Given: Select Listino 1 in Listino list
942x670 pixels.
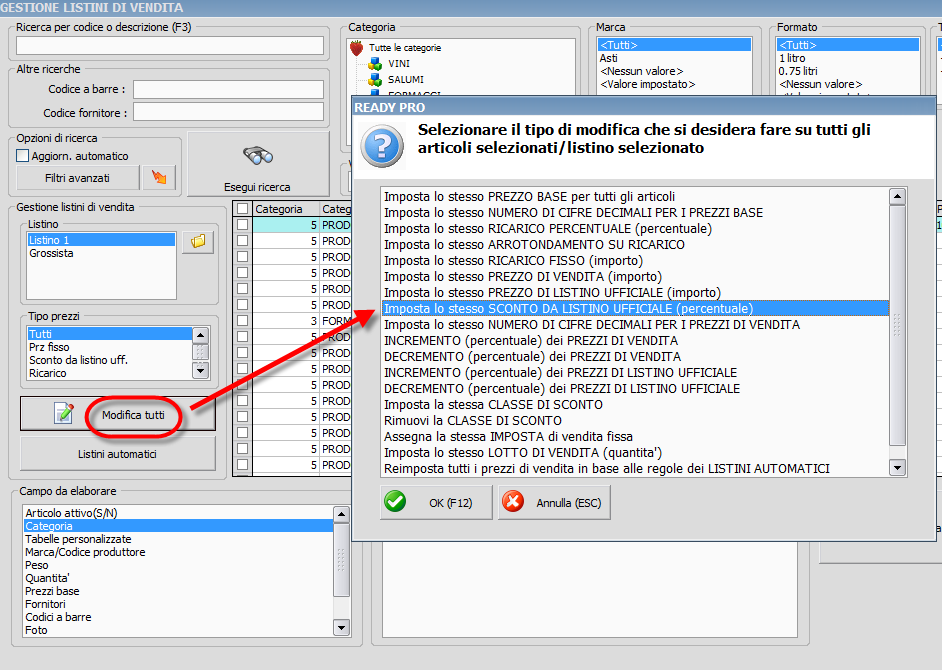Looking at the screenshot, I should [101, 240].
